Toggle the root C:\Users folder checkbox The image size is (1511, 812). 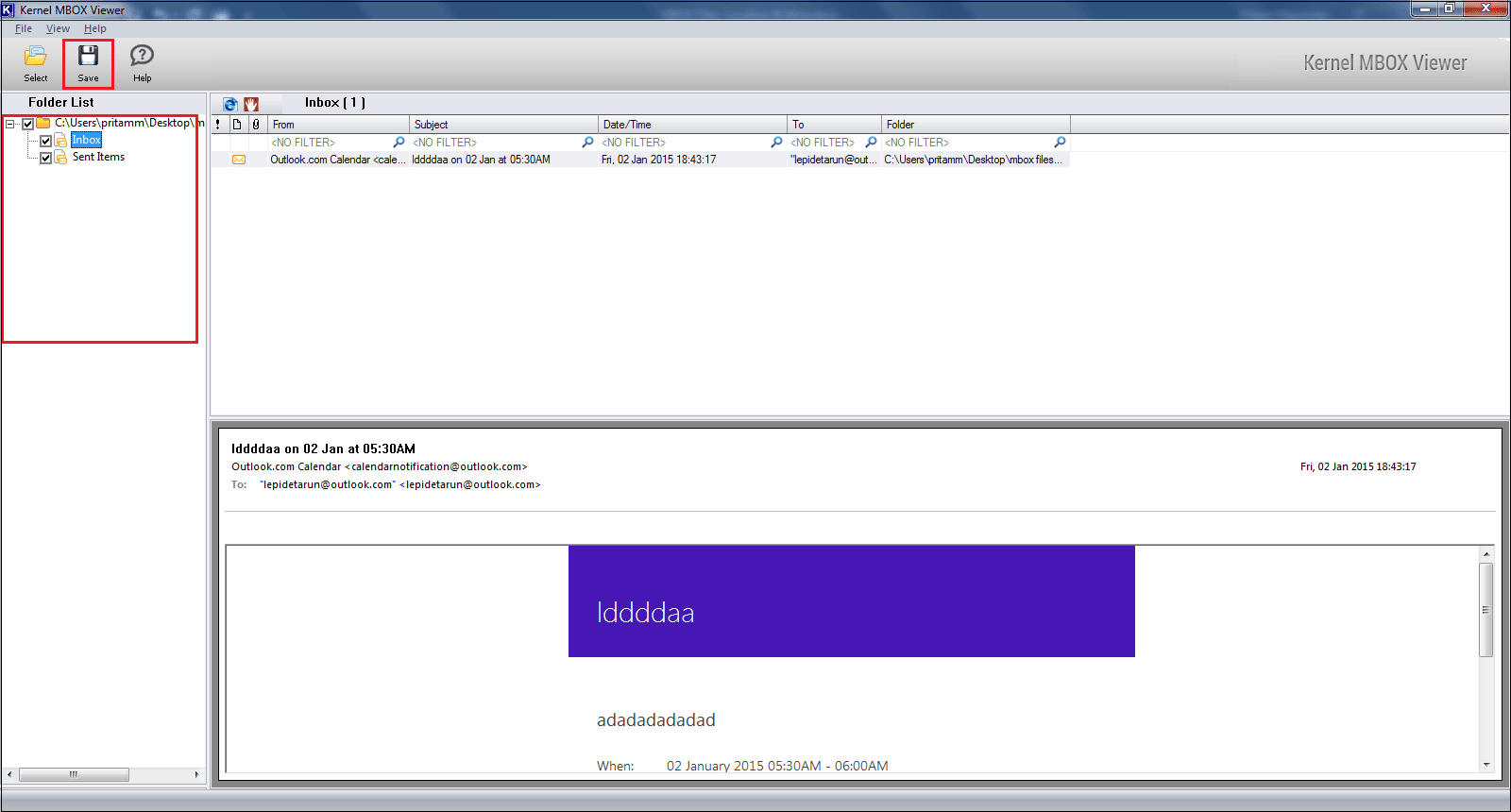pos(28,124)
